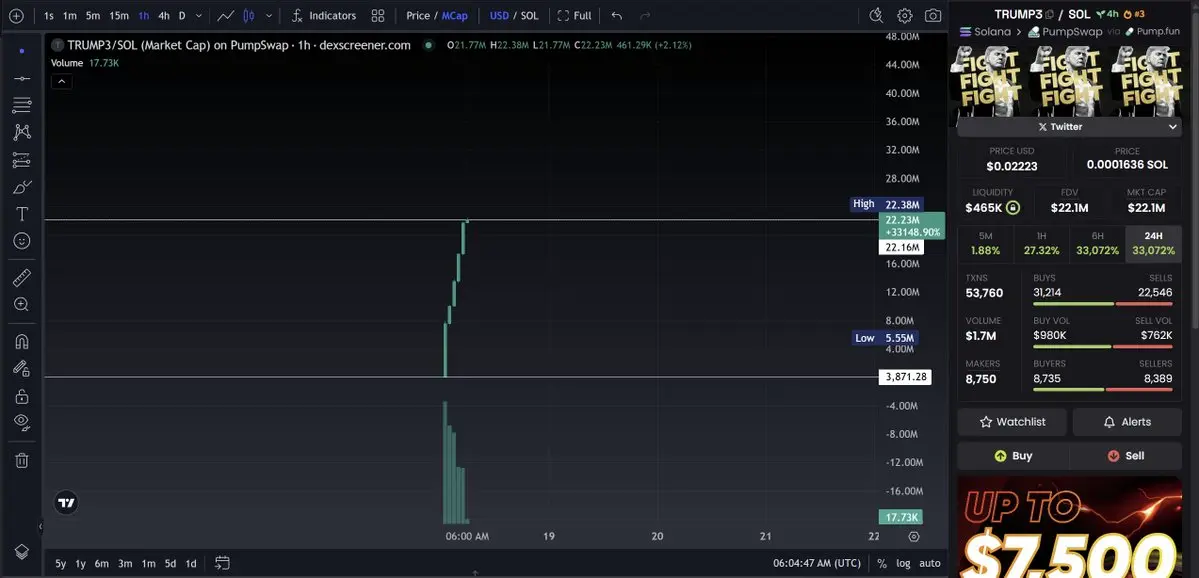The width and height of the screenshot is (1199, 578).
Task: Take a chart snapshot with camera
Action: [933, 15]
